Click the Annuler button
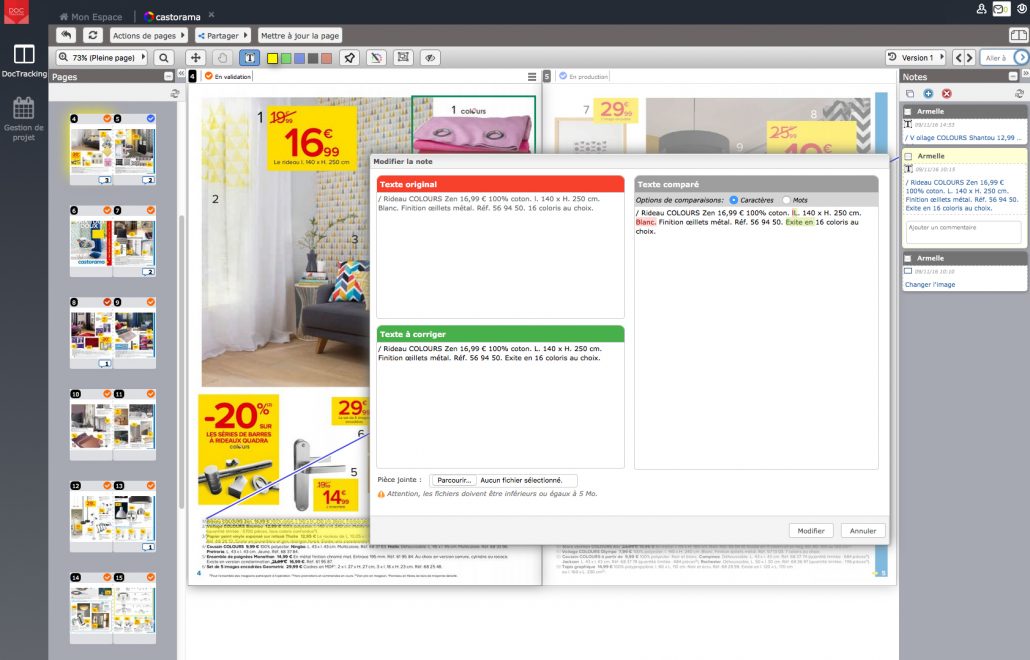This screenshot has width=1030, height=660. 862,531
